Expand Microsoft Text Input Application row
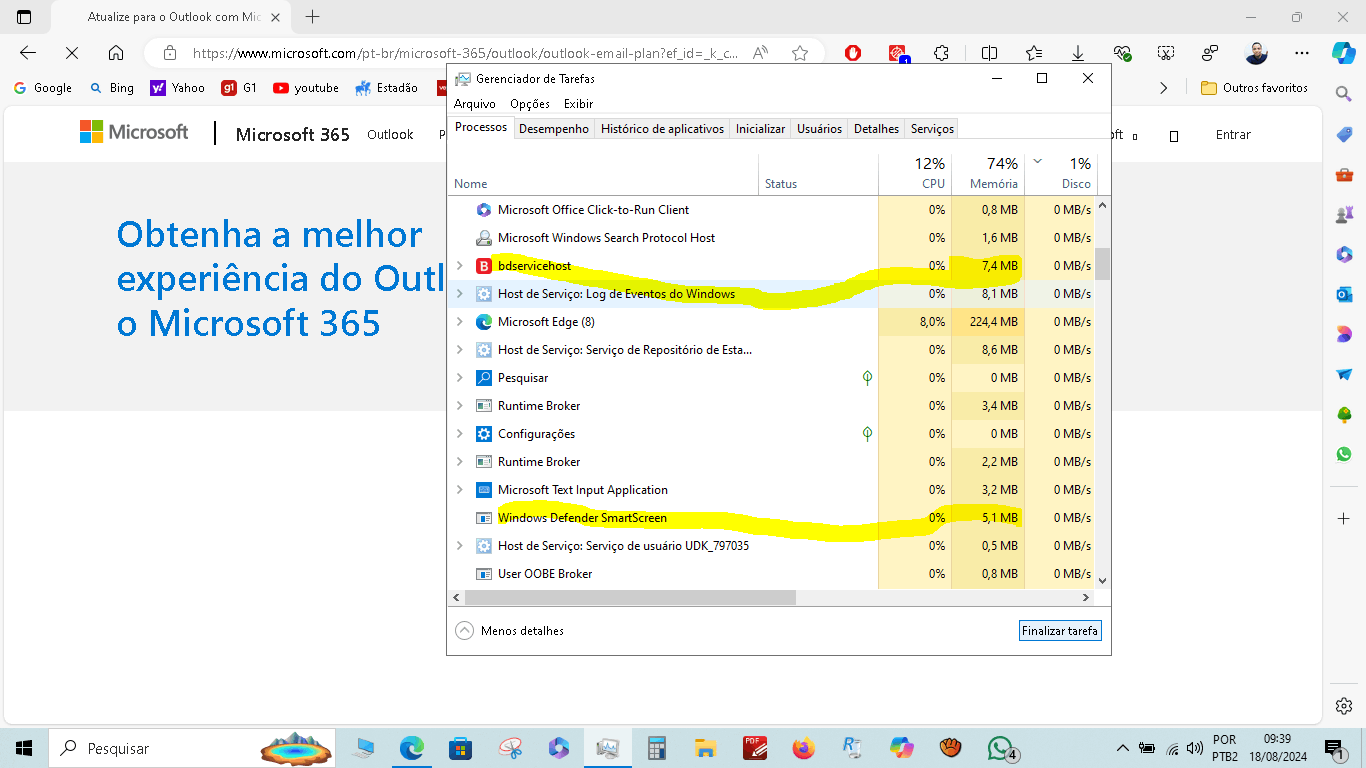 (459, 490)
